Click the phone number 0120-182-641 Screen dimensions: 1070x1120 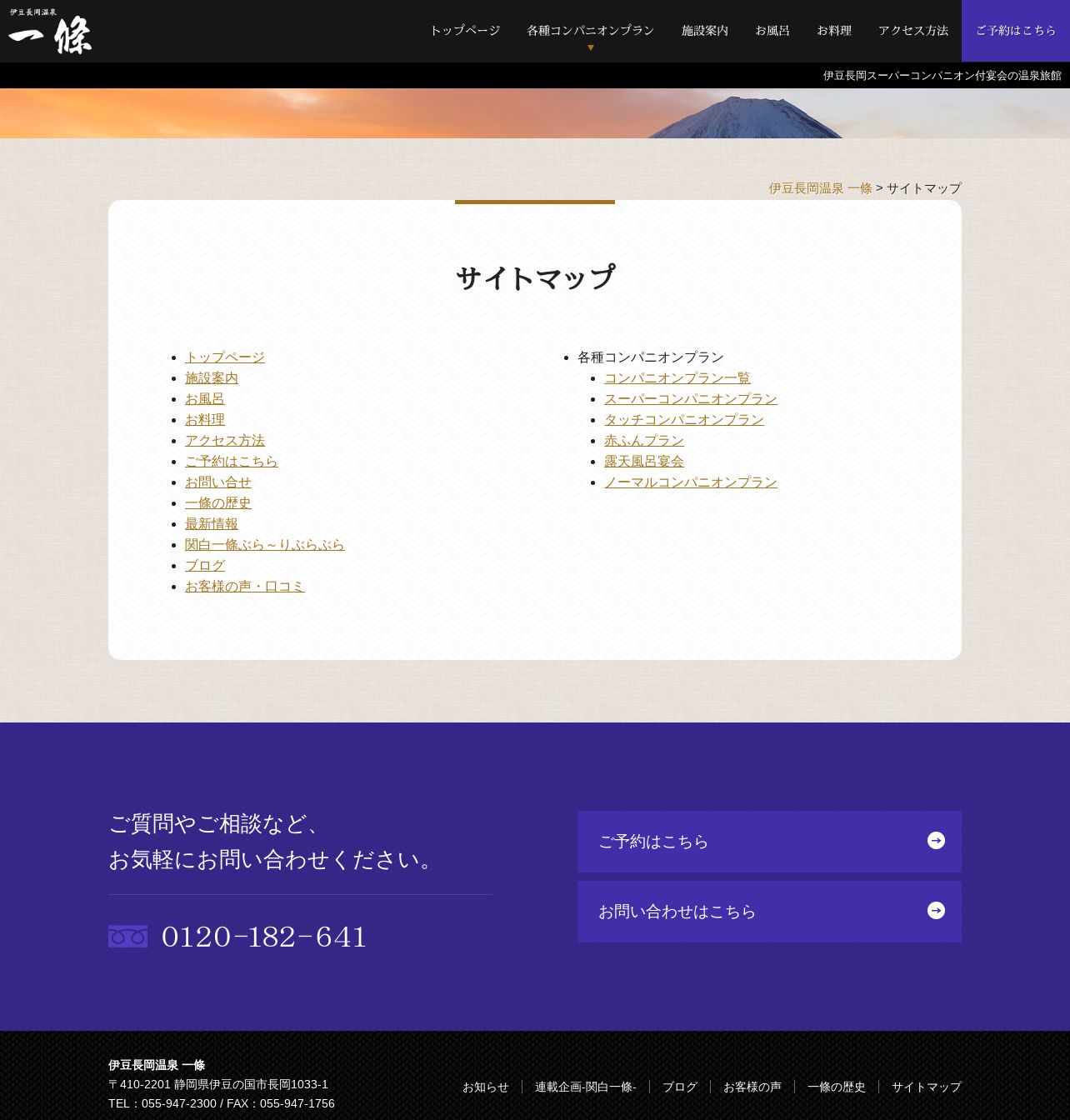264,937
